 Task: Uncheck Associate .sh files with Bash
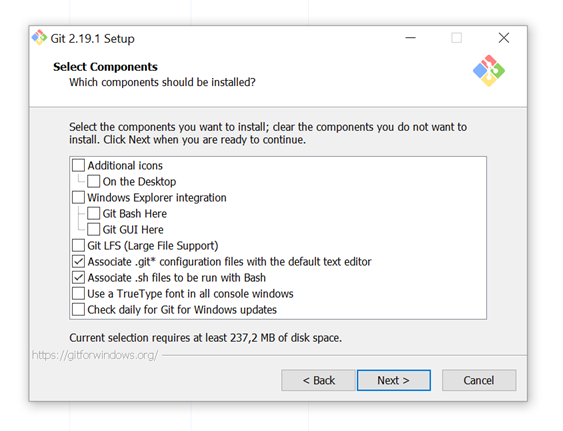tap(78, 278)
